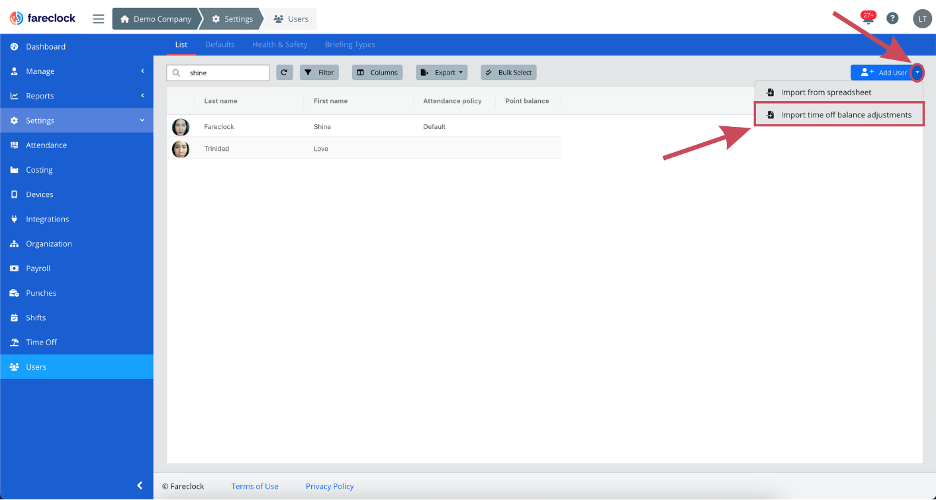Open Integrations settings
The width and height of the screenshot is (936, 500).
(x=76, y=219)
